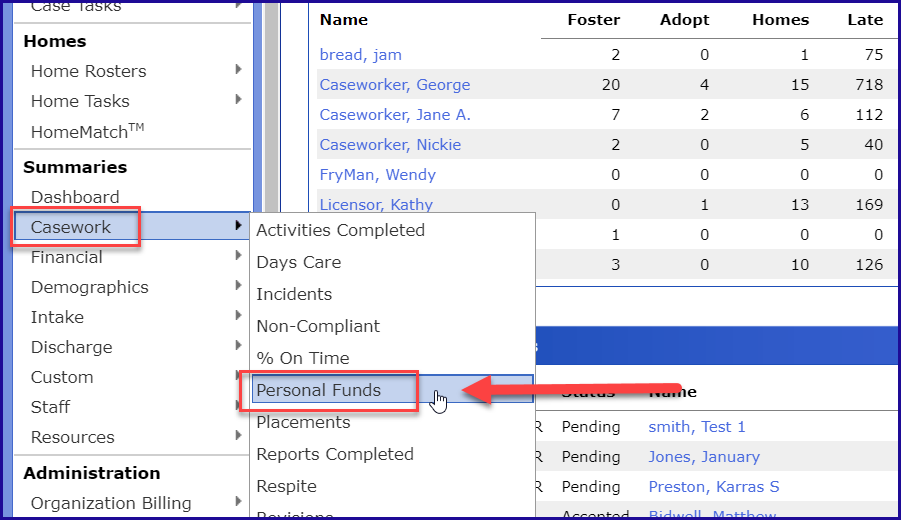Screen dimensions: 901x520
Task: Expand the Demographics submenu arrow
Action: coord(238,286)
